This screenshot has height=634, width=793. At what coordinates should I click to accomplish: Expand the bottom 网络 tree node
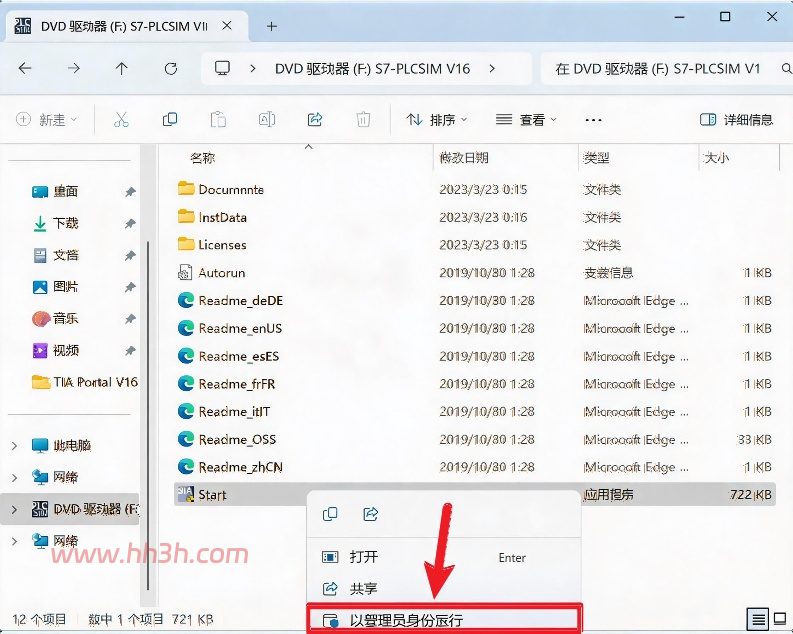[15, 541]
